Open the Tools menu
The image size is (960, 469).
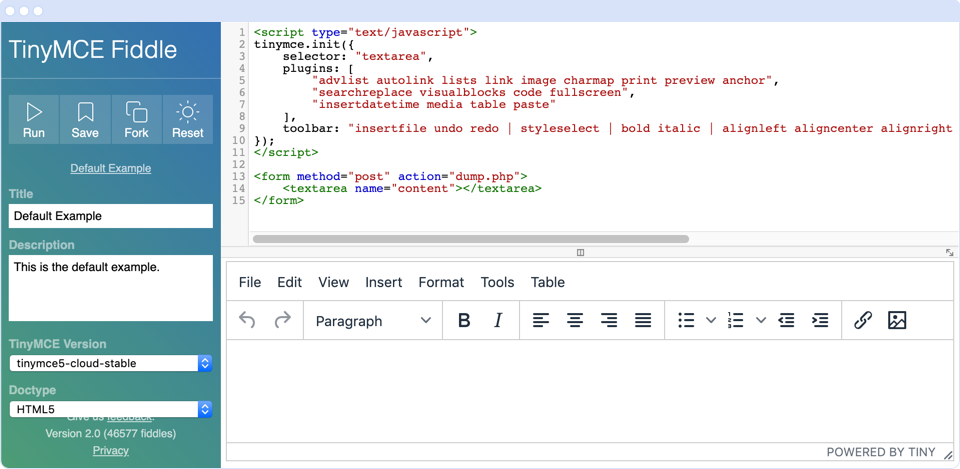497,282
